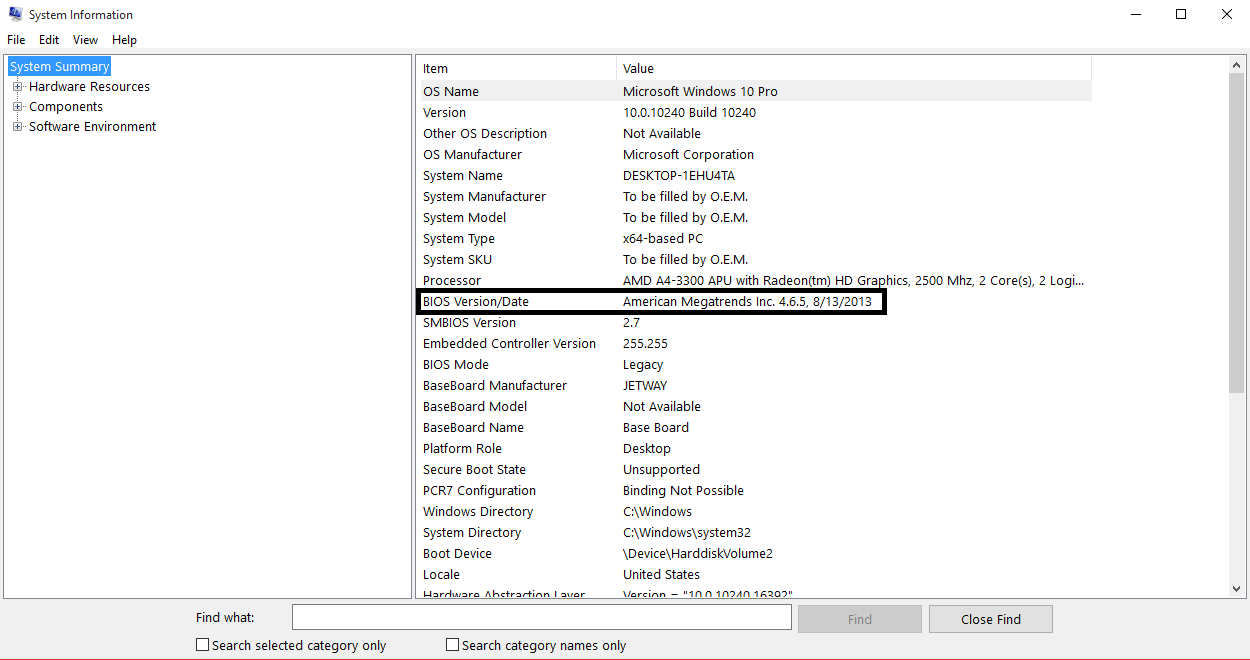Click the System Information title bar icon
The width and height of the screenshot is (1250, 660).
(x=15, y=15)
